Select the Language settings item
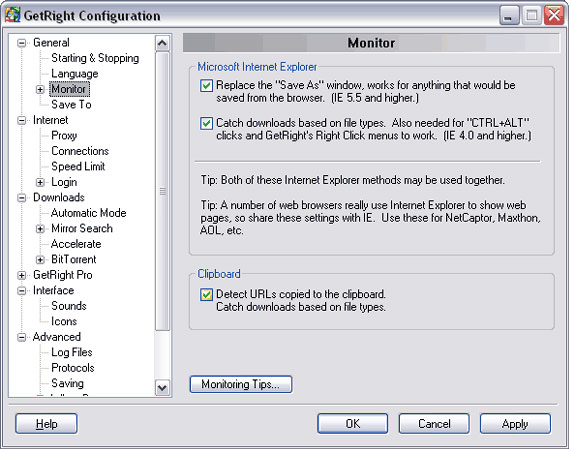Viewport: 569px width, 449px height. [x=75, y=74]
